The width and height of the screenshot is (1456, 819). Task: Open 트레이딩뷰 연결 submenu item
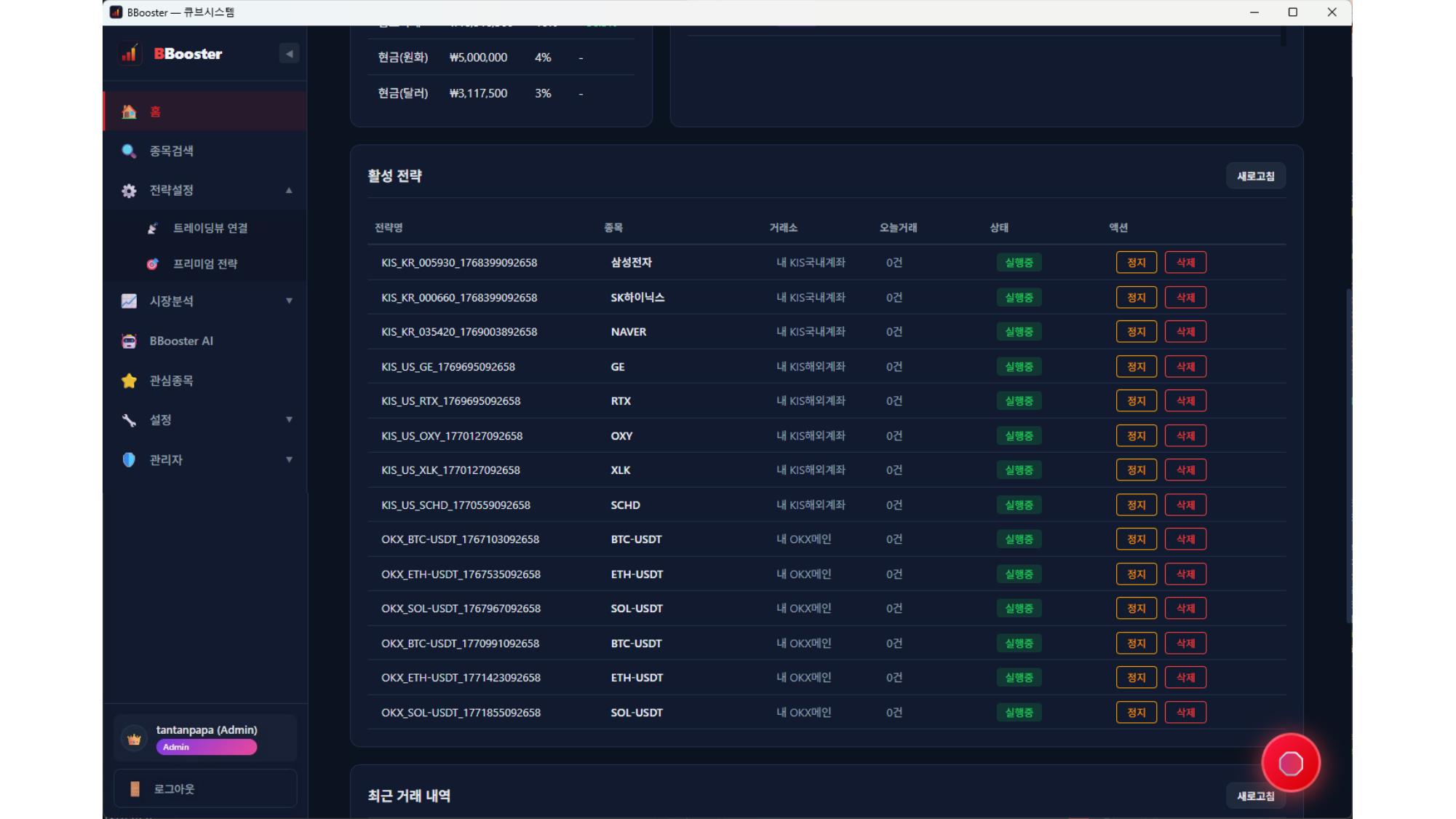click(x=210, y=228)
